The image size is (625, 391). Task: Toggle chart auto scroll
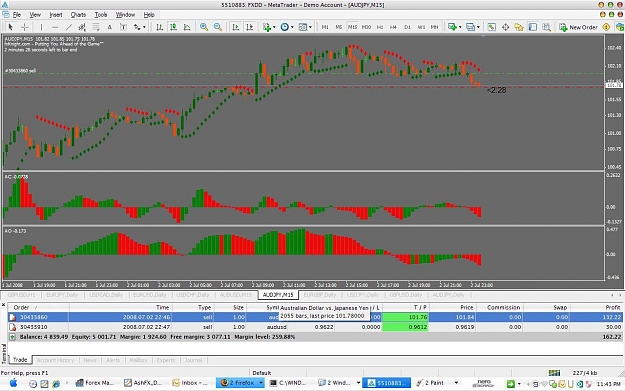pos(236,27)
